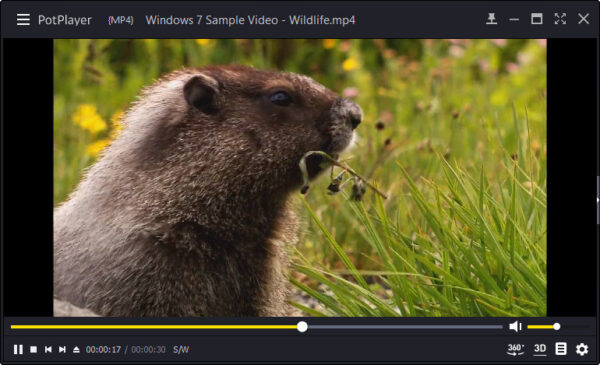Open the settings gear control panel

(582, 349)
